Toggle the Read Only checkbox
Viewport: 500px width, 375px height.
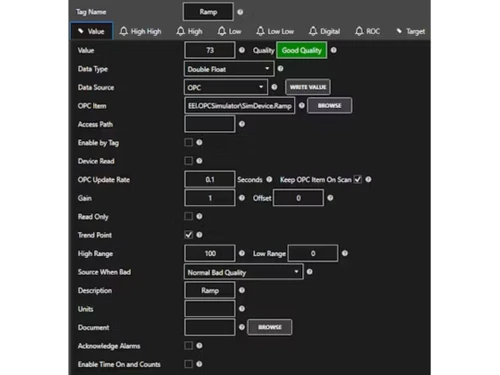pyautogui.click(x=188, y=216)
